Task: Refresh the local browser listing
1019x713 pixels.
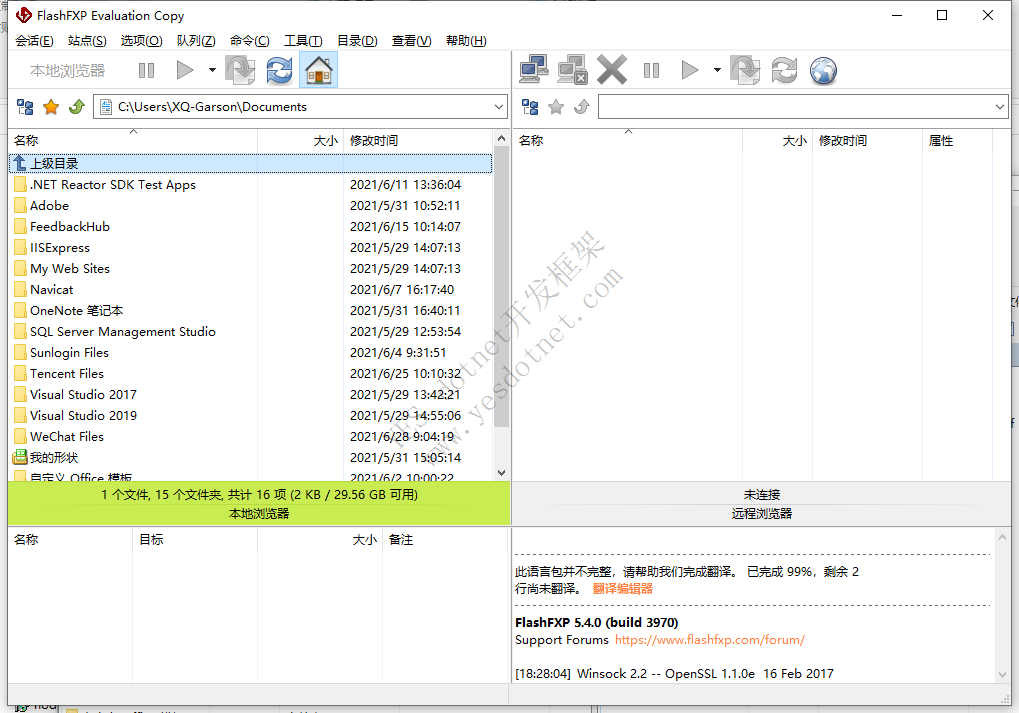Action: click(x=279, y=70)
